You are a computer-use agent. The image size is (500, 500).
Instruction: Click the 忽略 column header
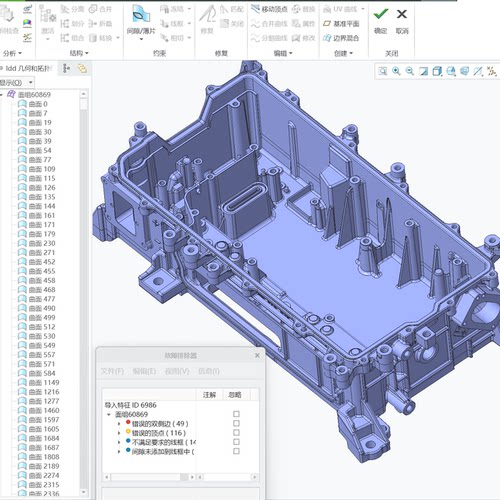[235, 395]
